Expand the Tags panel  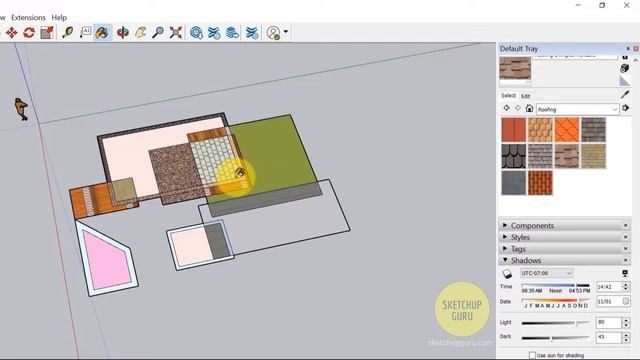(x=505, y=248)
